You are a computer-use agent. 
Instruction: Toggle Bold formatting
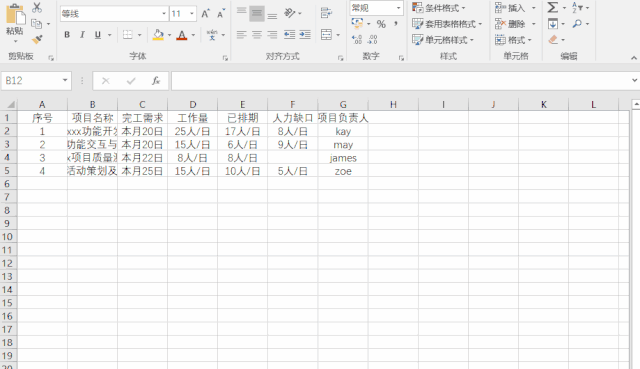coord(67,35)
